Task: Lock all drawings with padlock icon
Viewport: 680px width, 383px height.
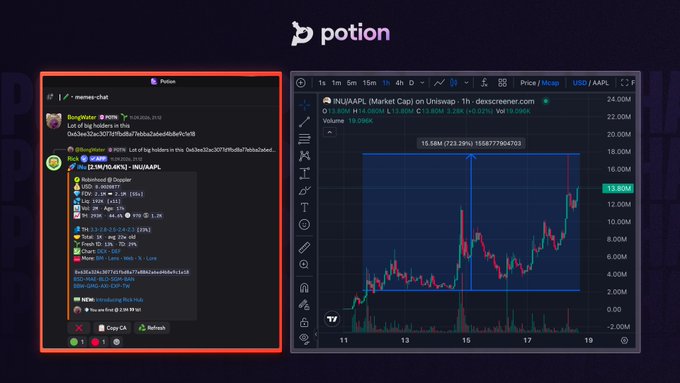Action: pos(304,322)
